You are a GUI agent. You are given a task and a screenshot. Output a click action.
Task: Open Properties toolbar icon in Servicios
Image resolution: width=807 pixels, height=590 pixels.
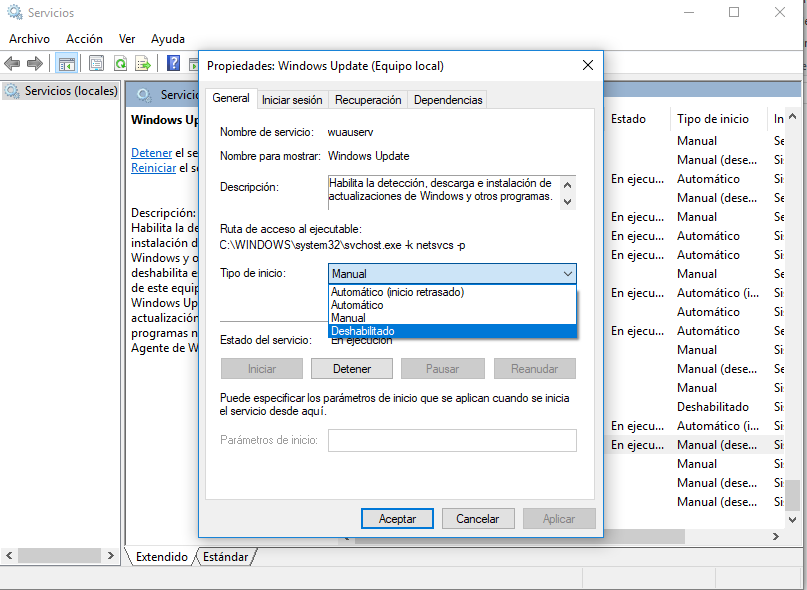click(96, 64)
